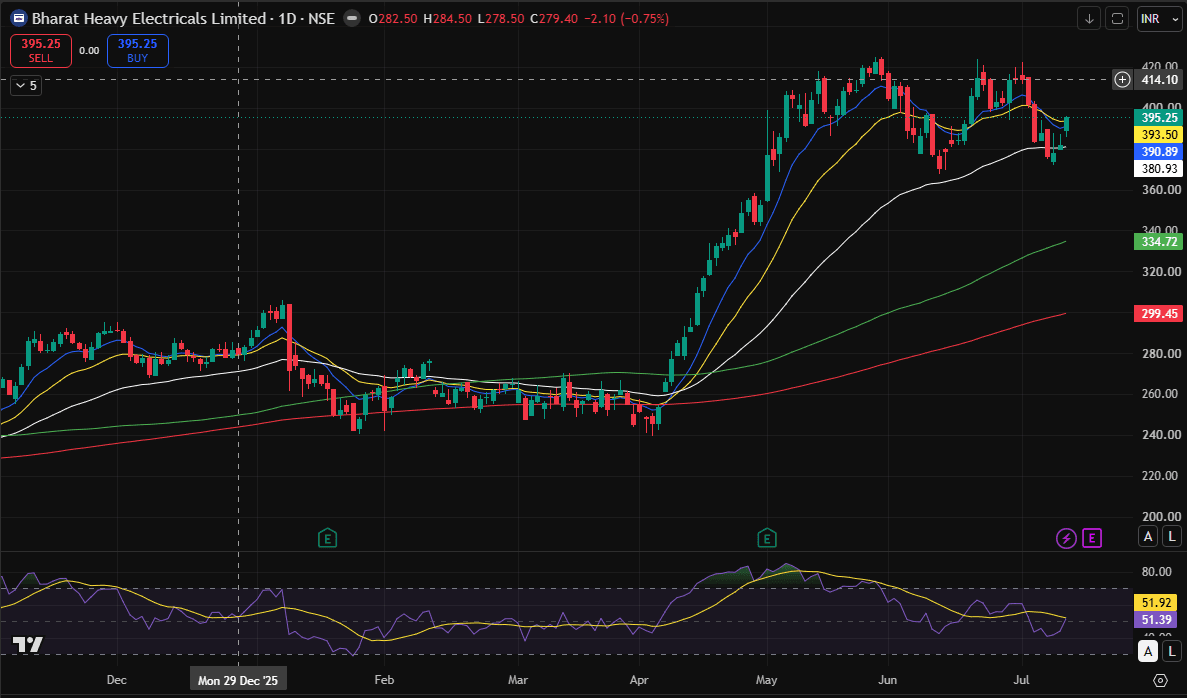This screenshot has height=698, width=1187.
Task: Click the 0.00 spread value
Action: [89, 51]
